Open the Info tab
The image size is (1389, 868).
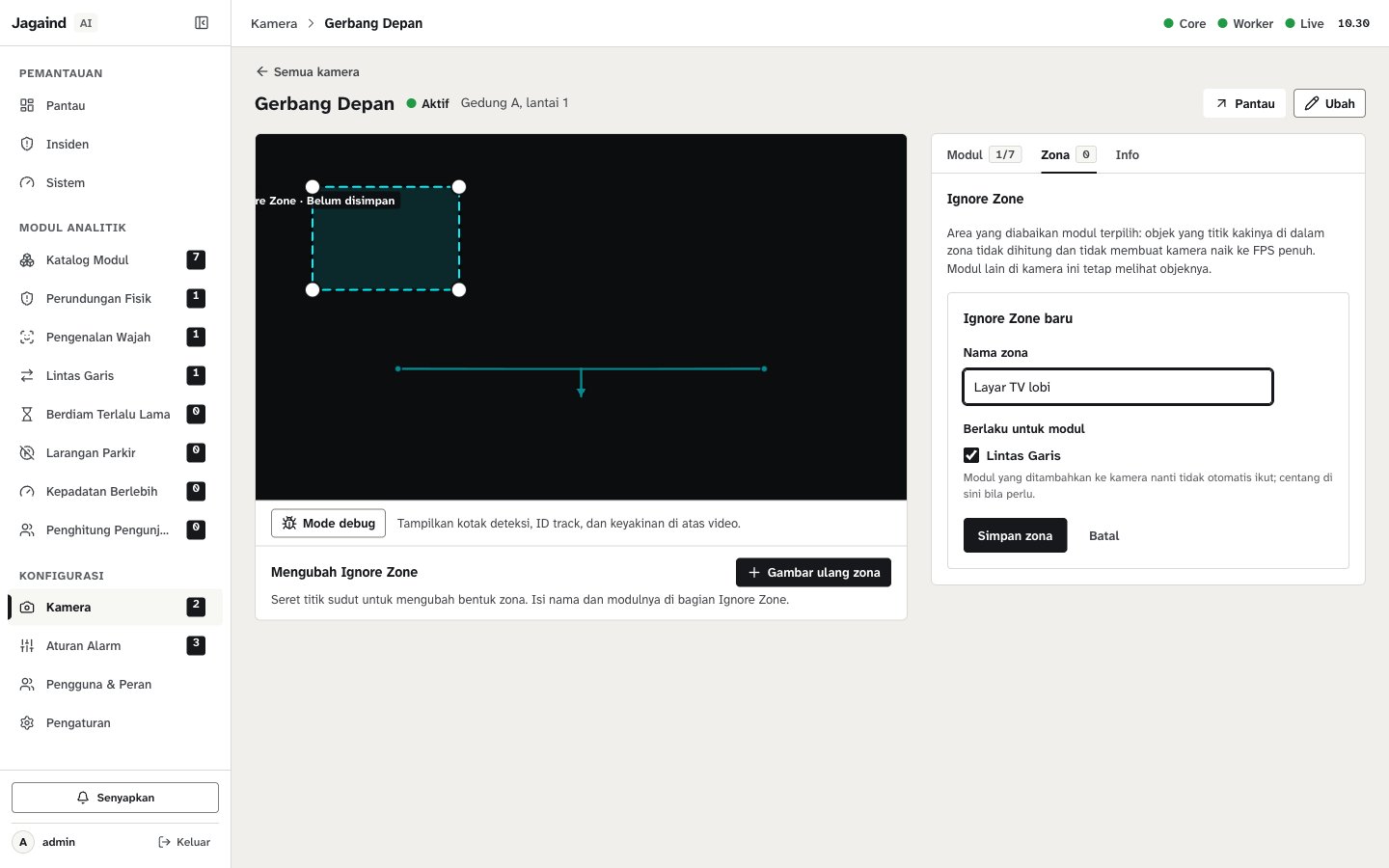(1127, 154)
